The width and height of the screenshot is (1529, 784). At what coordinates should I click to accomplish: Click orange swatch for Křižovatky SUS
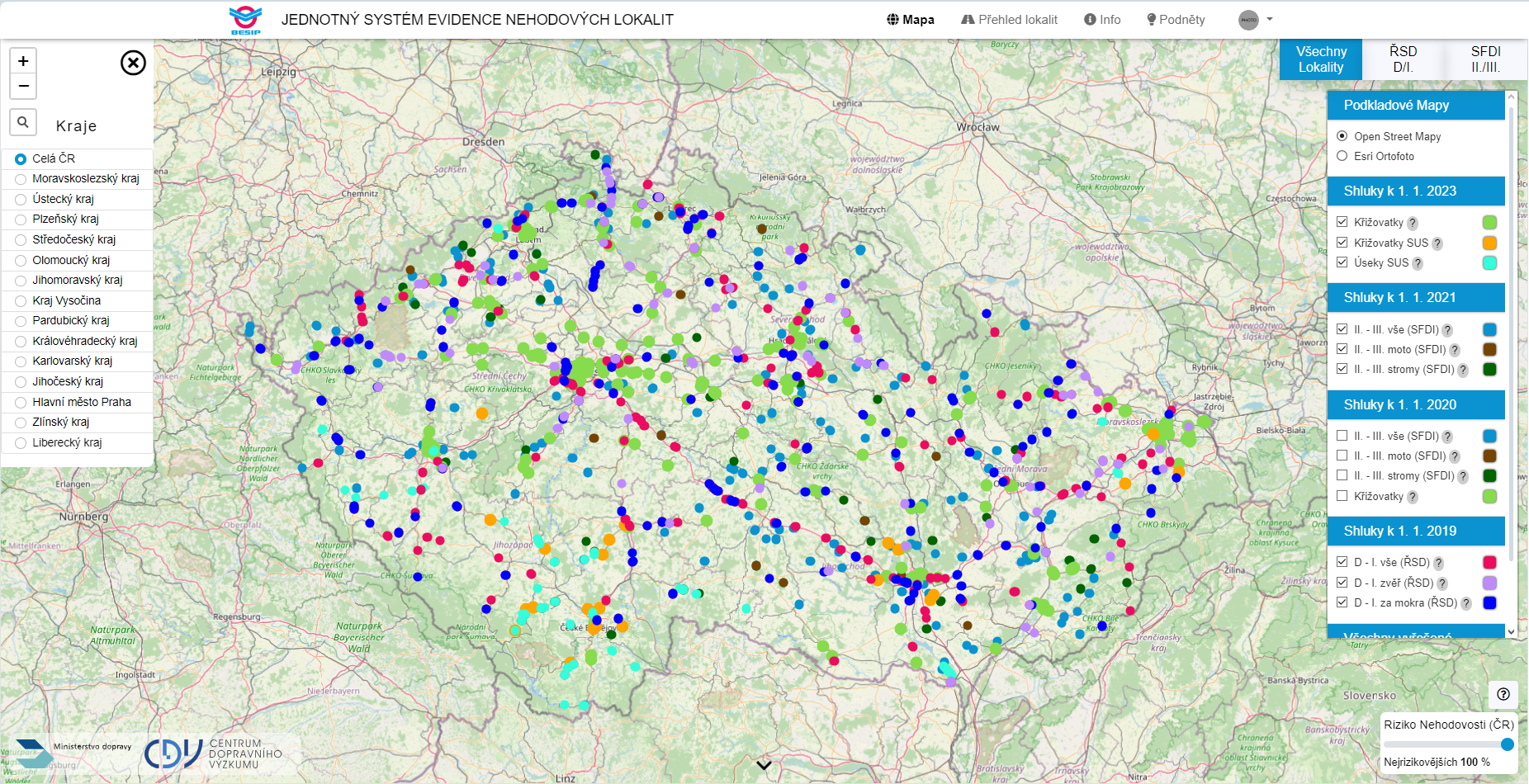point(1489,243)
